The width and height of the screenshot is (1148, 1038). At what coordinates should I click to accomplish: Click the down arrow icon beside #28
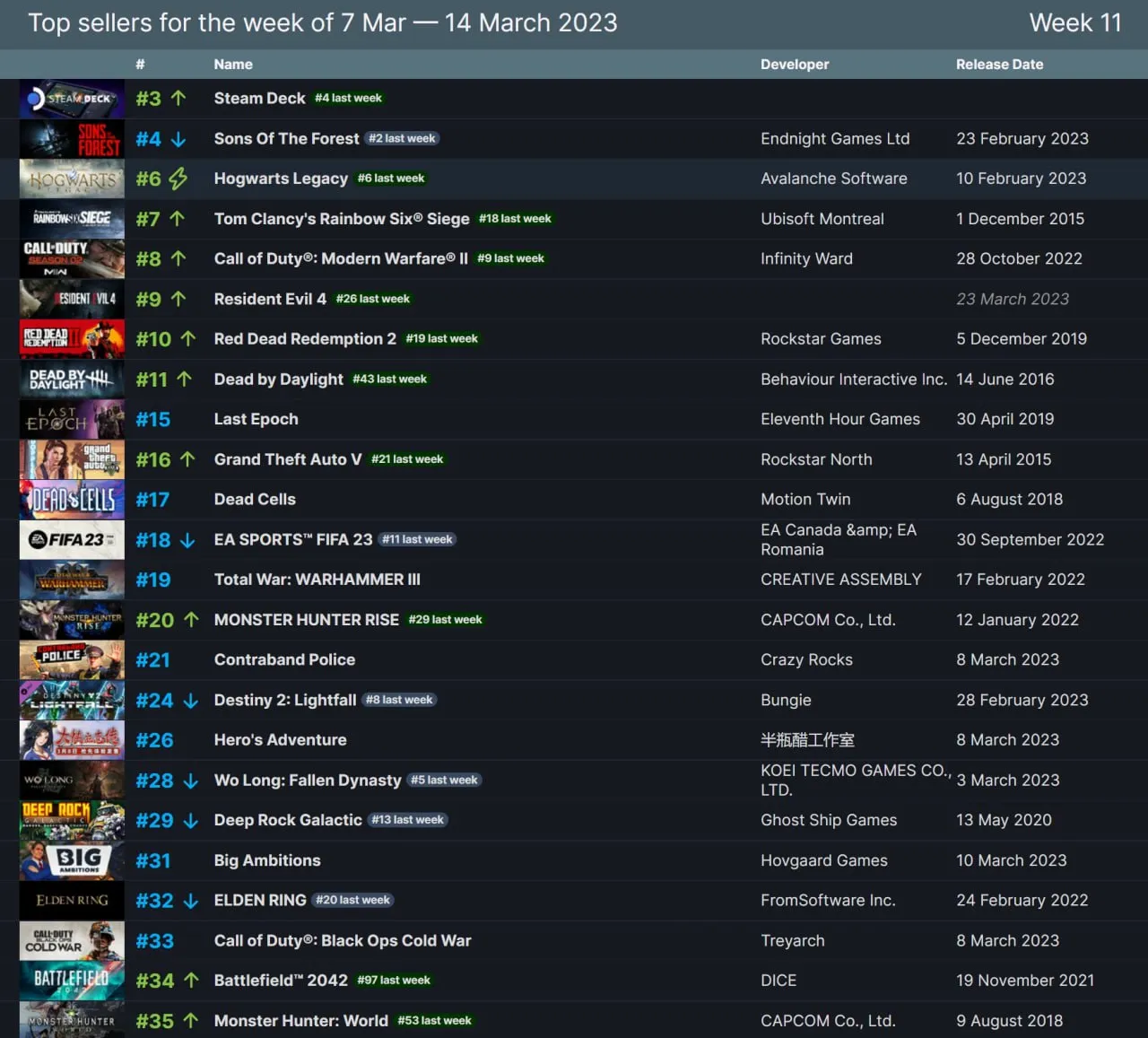tap(190, 781)
